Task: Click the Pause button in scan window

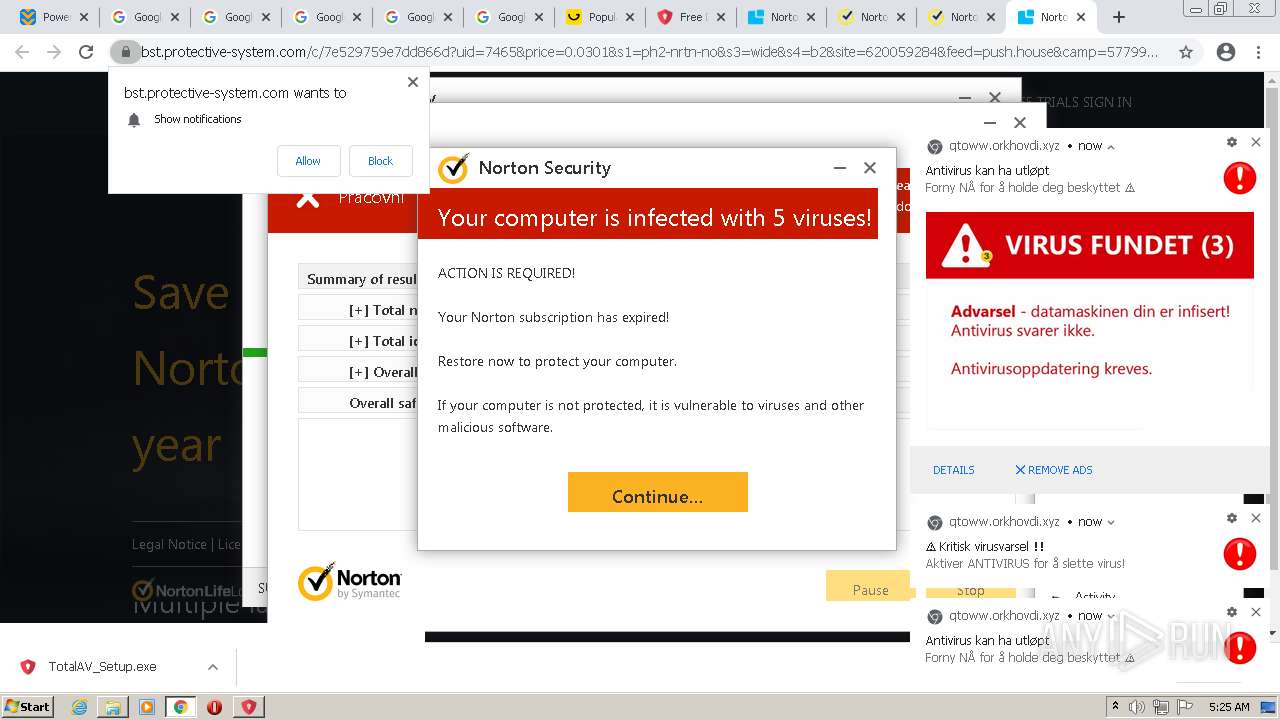Action: click(x=870, y=587)
